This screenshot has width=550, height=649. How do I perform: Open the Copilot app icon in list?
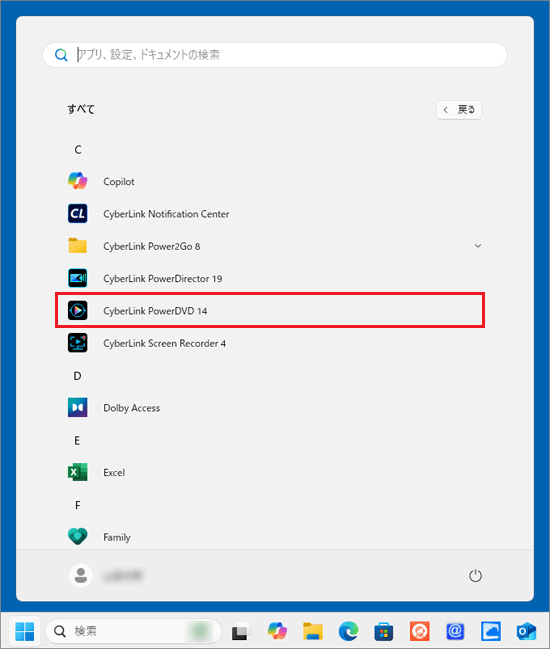point(77,181)
